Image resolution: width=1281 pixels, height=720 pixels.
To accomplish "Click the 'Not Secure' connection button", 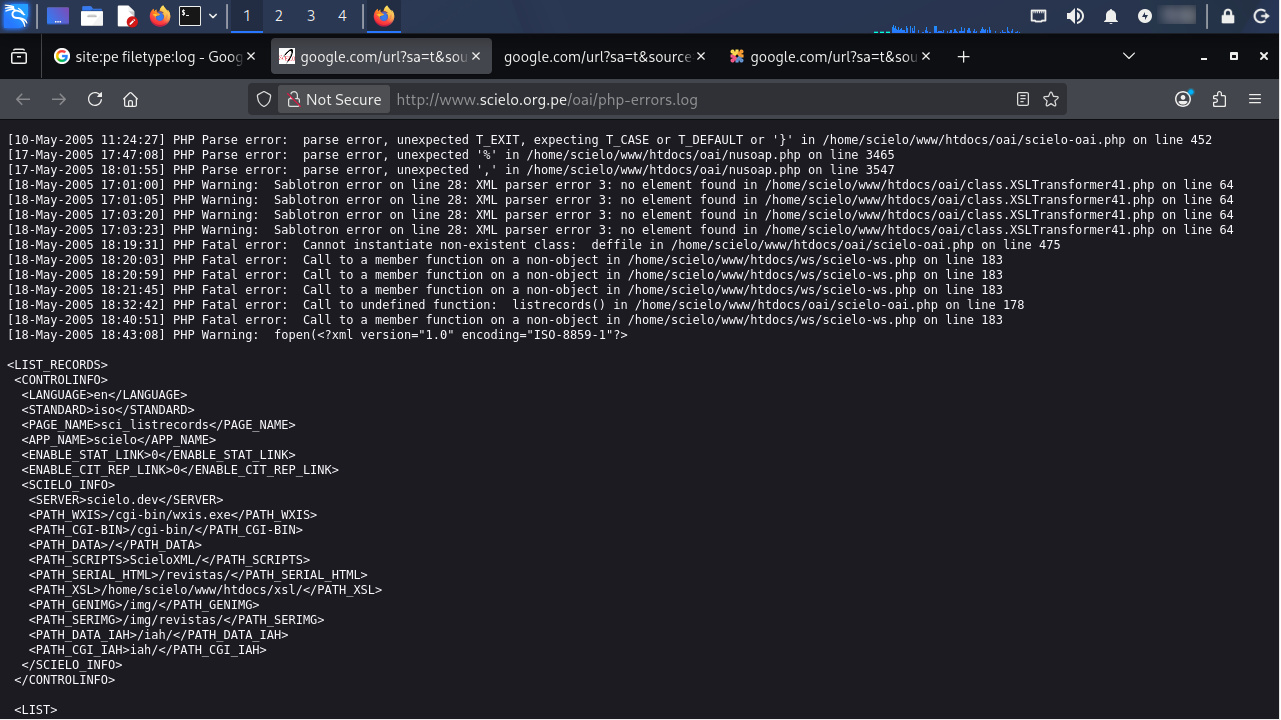I will [334, 99].
